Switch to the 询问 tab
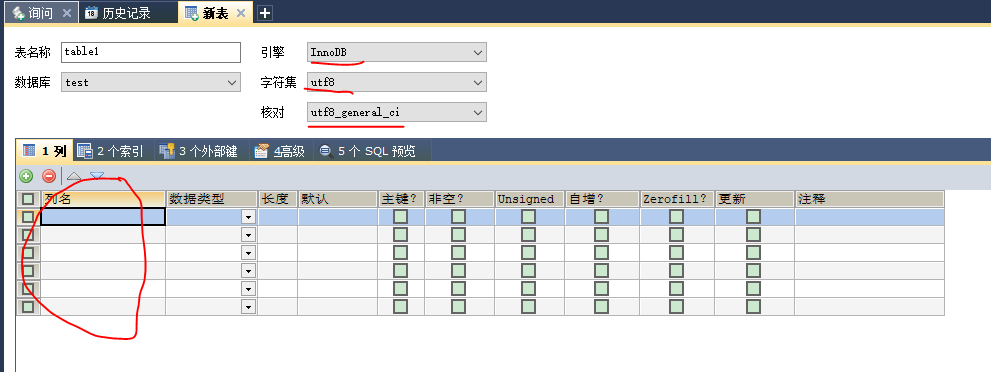This screenshot has height=372, width=991. [41, 13]
